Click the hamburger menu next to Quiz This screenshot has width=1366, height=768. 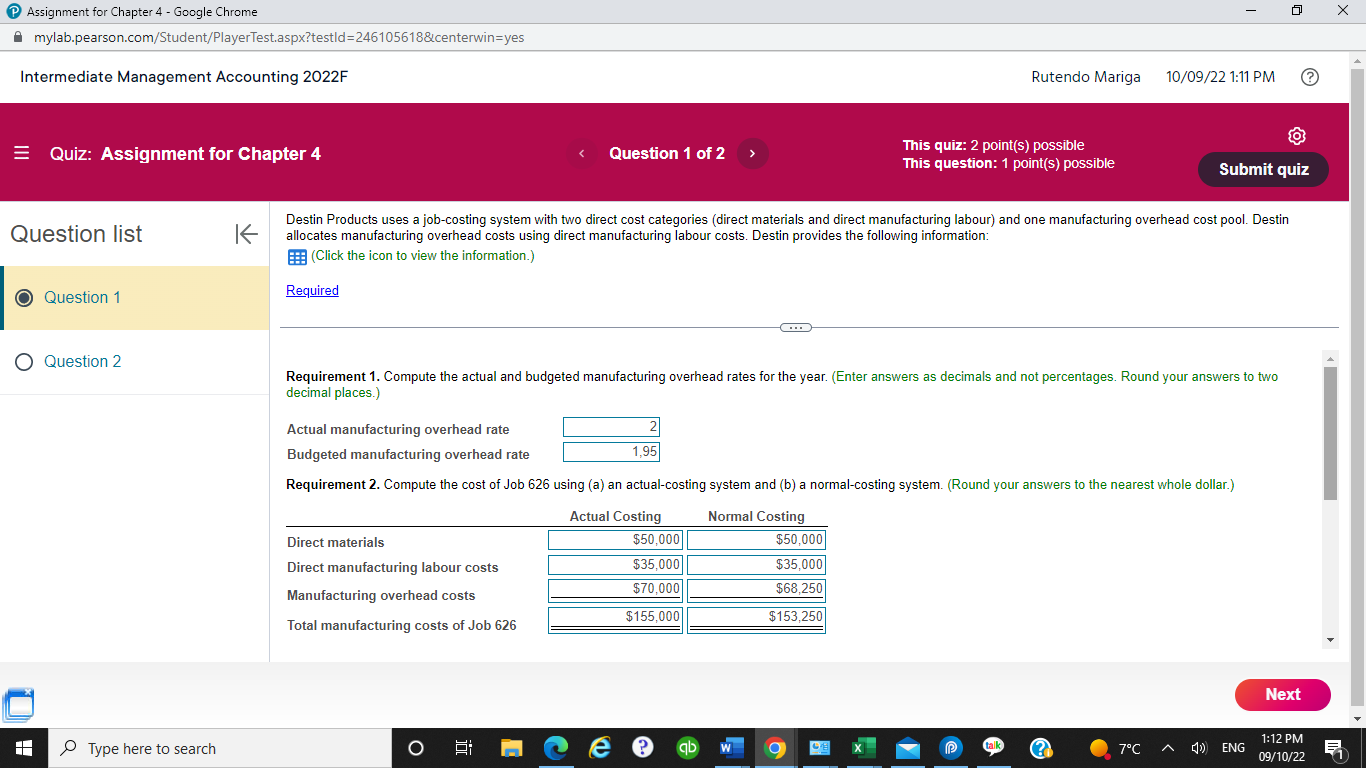[x=20, y=153]
